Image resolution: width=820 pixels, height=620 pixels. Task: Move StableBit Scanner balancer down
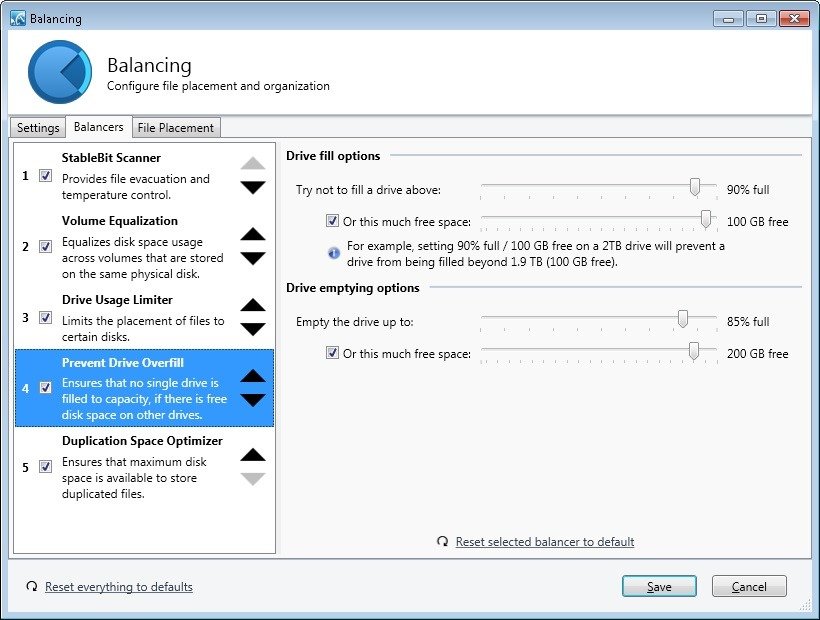pos(253,187)
